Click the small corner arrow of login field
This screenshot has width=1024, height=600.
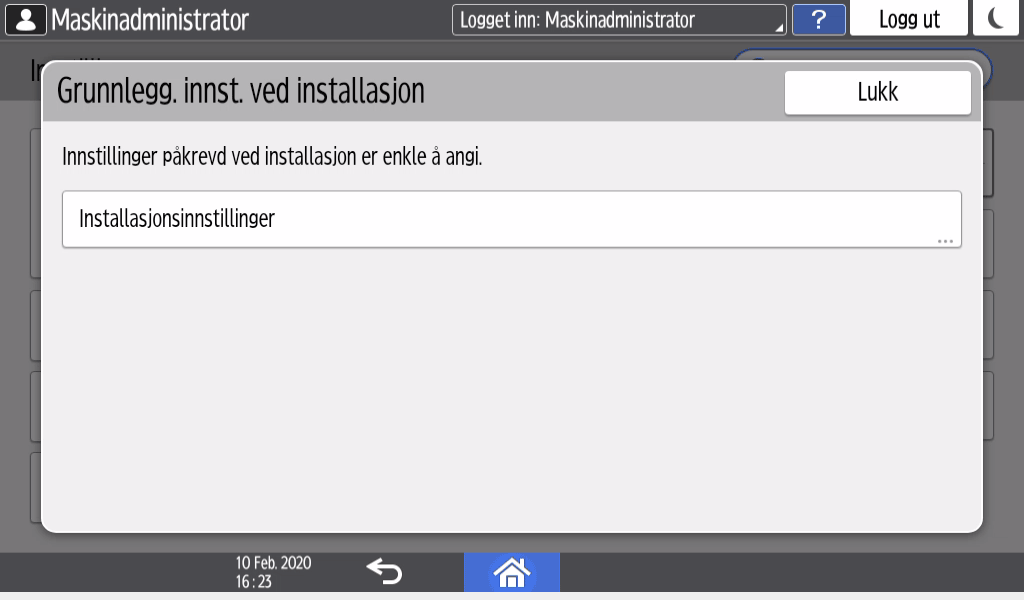pos(779,28)
